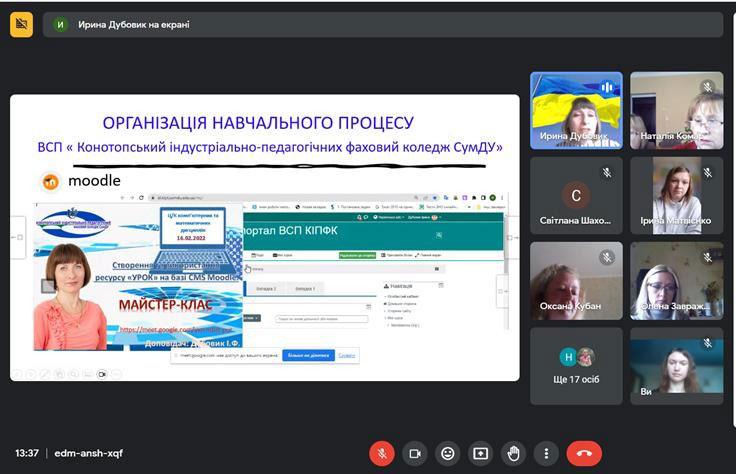Click the meeting code edm-ansh-xqf

click(88, 453)
